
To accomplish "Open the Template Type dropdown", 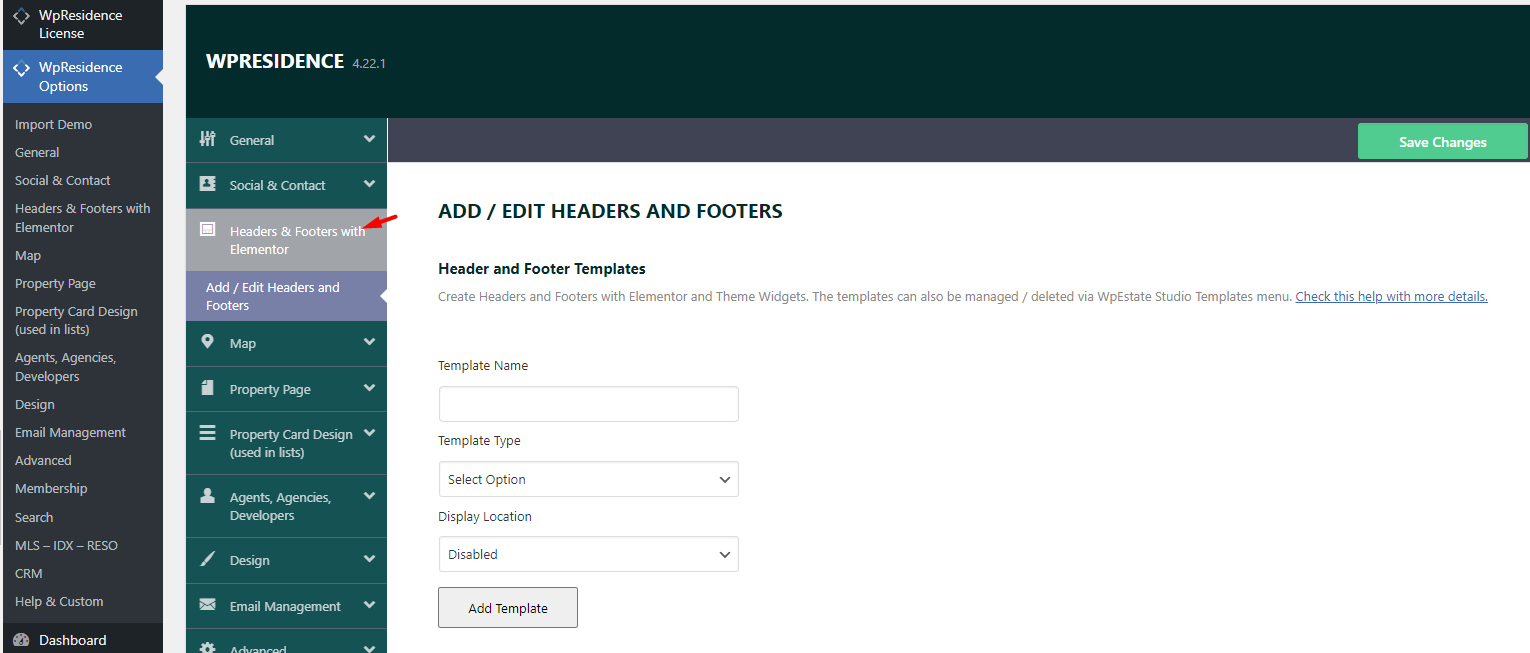I will [587, 479].
